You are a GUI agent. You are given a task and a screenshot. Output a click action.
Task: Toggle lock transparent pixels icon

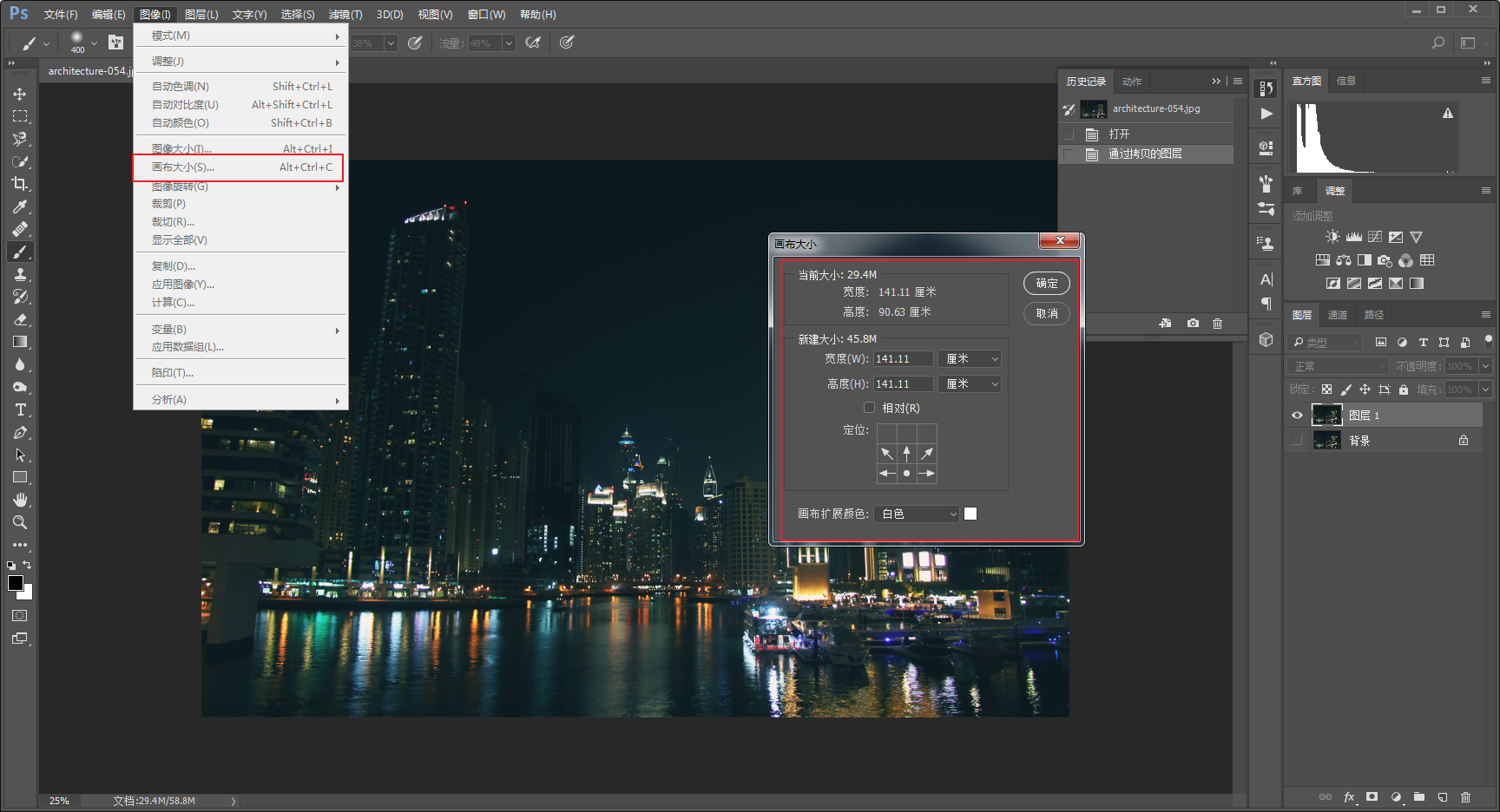(x=1326, y=390)
